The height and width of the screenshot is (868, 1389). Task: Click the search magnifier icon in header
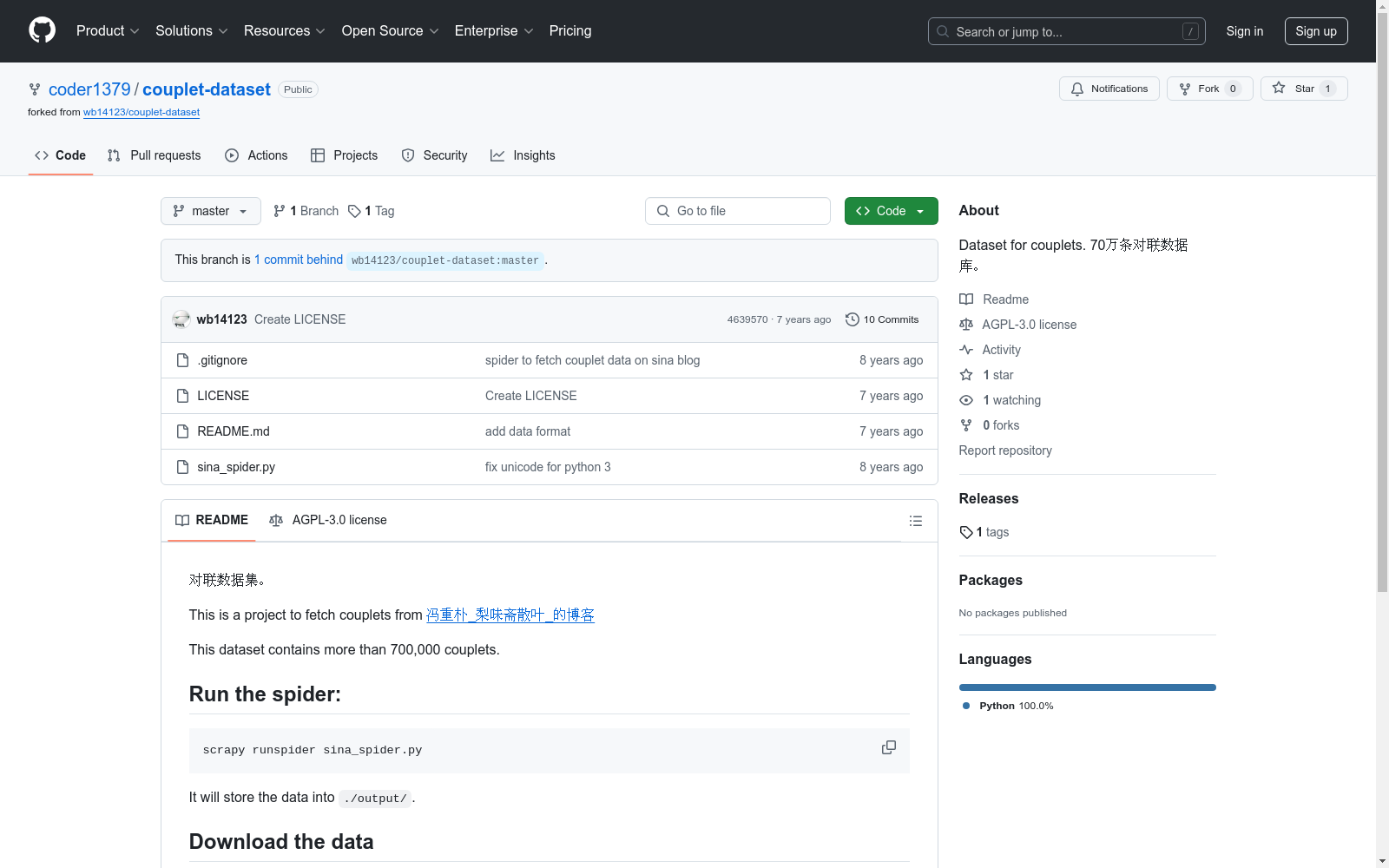click(943, 31)
